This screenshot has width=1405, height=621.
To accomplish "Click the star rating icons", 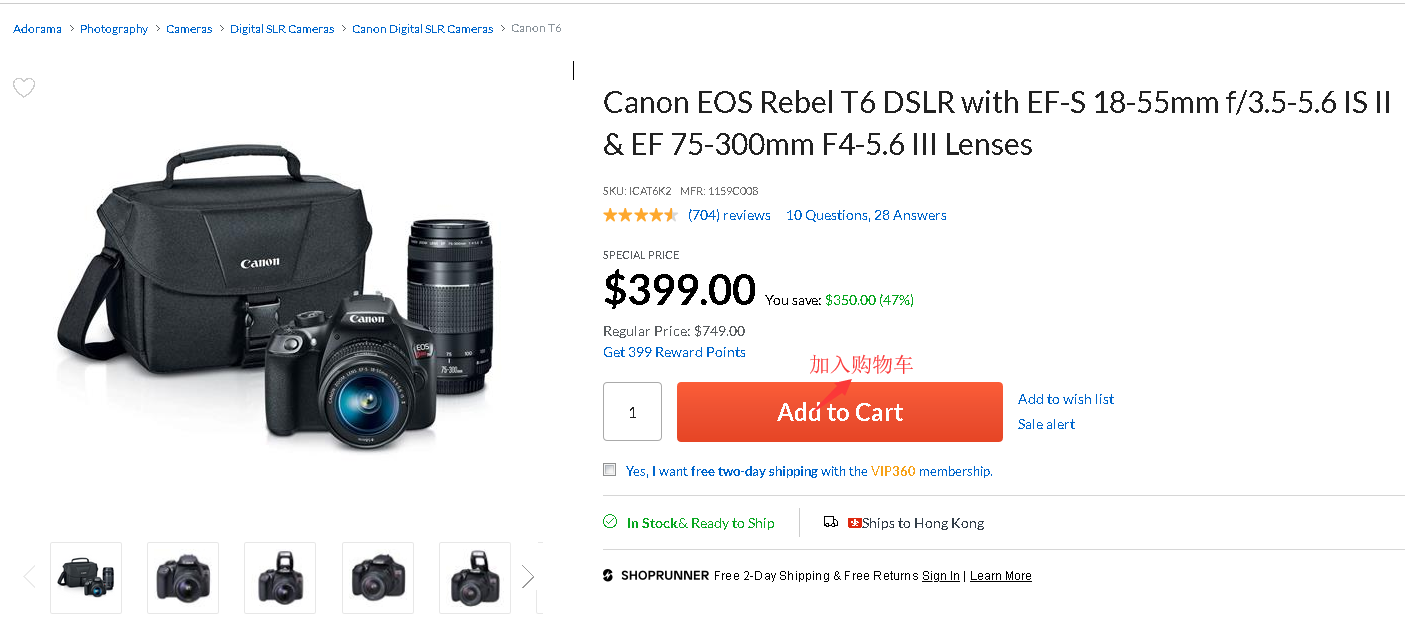I will point(640,215).
